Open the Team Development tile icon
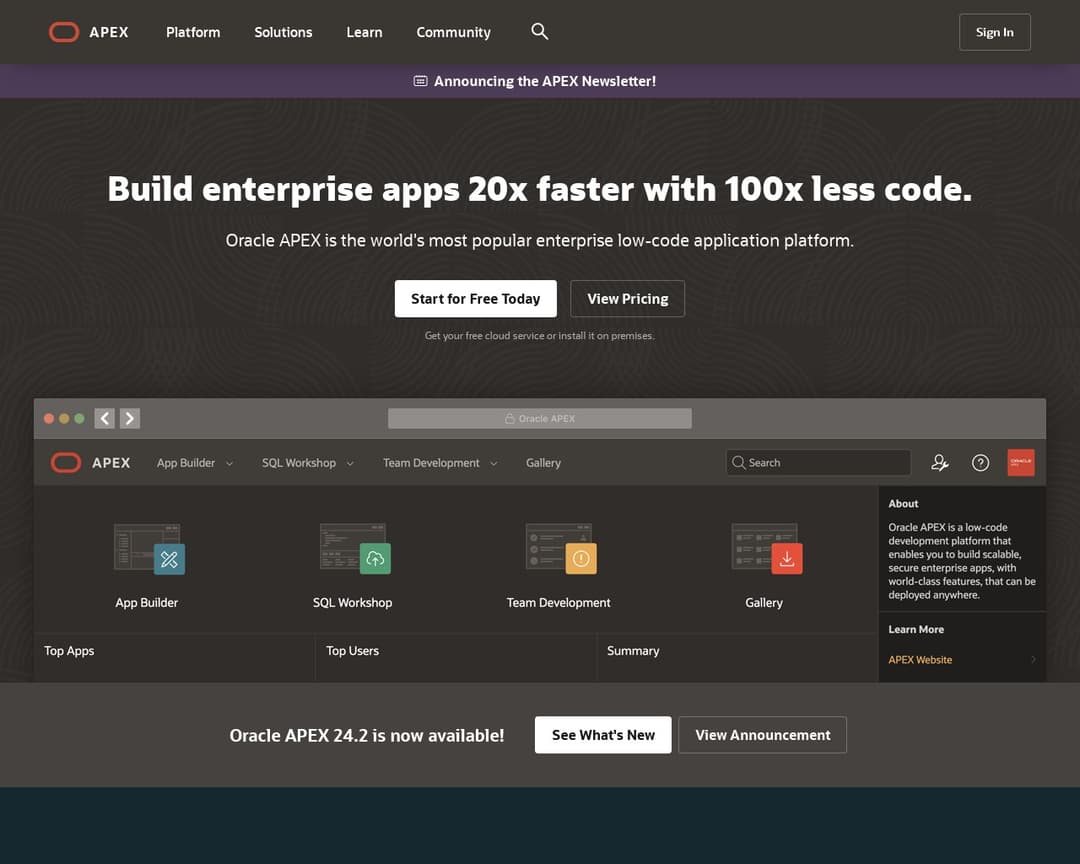The width and height of the screenshot is (1080, 864). pyautogui.click(x=561, y=549)
